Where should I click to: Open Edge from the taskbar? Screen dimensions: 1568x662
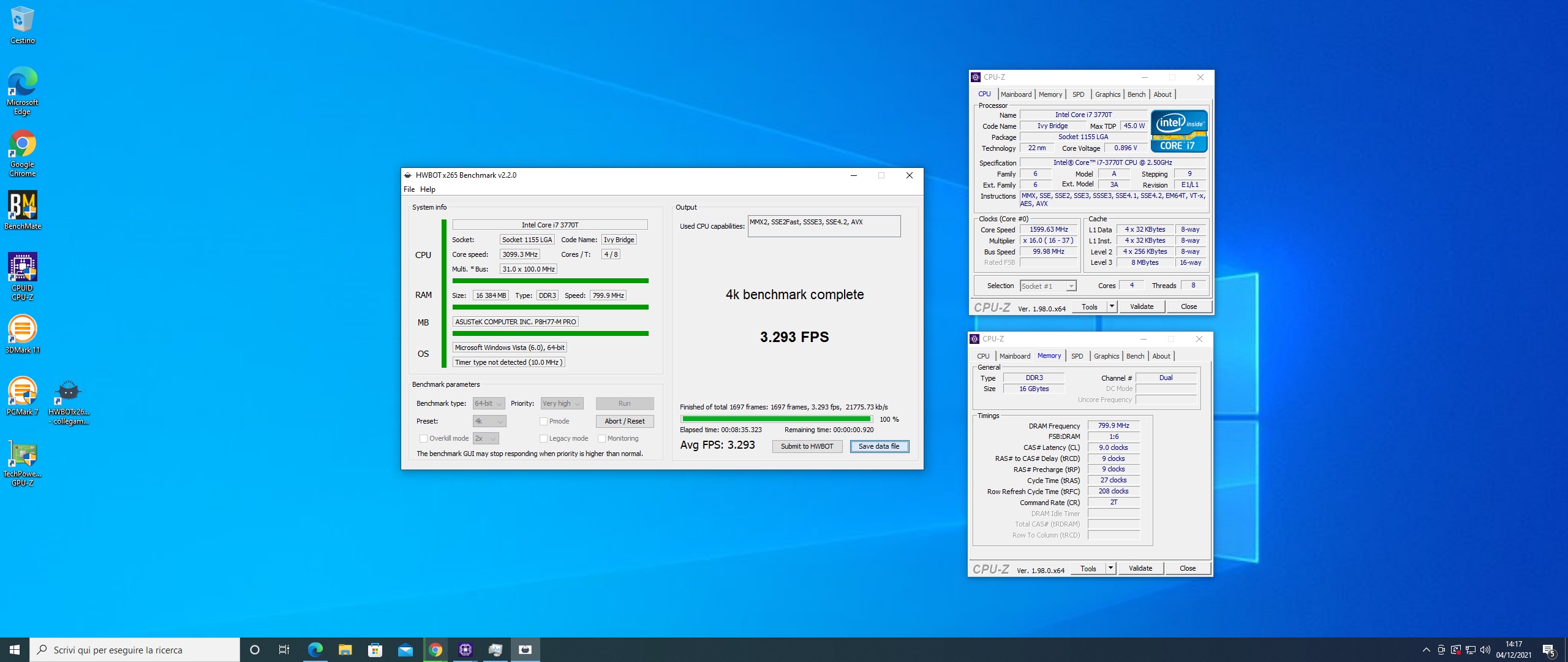pyautogui.click(x=315, y=650)
